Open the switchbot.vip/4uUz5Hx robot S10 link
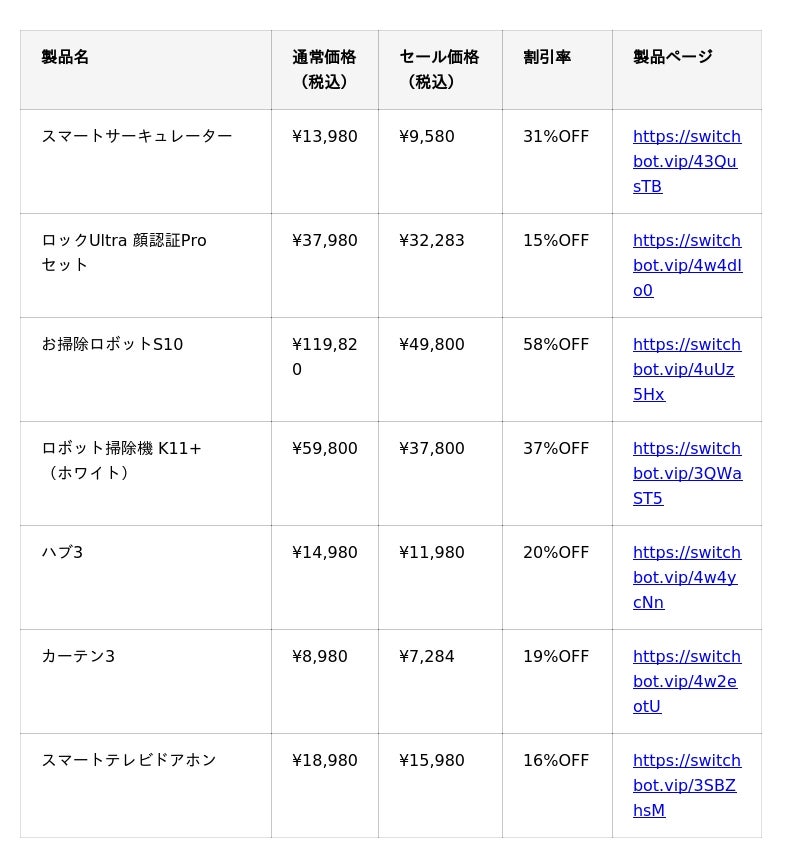The height and width of the screenshot is (868, 800). coord(687,369)
